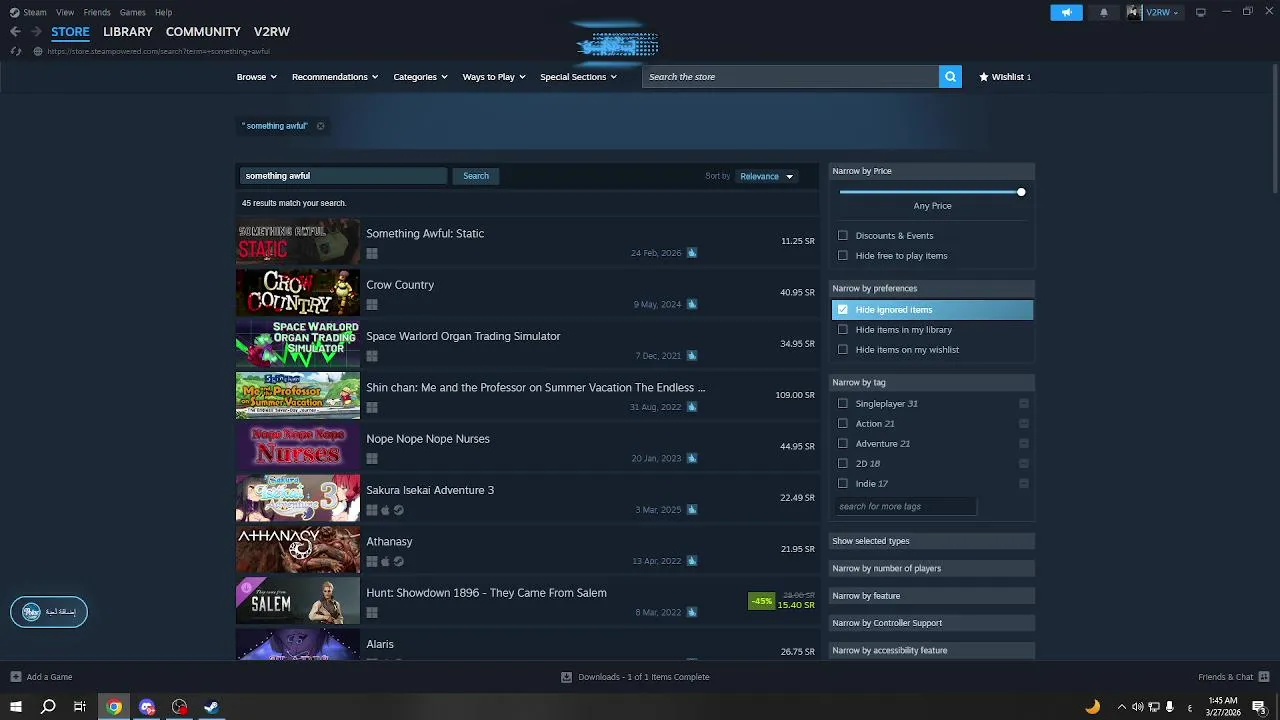The image size is (1280, 720).
Task: Click wishlist icon on Crow Country row
Action: click(x=691, y=304)
